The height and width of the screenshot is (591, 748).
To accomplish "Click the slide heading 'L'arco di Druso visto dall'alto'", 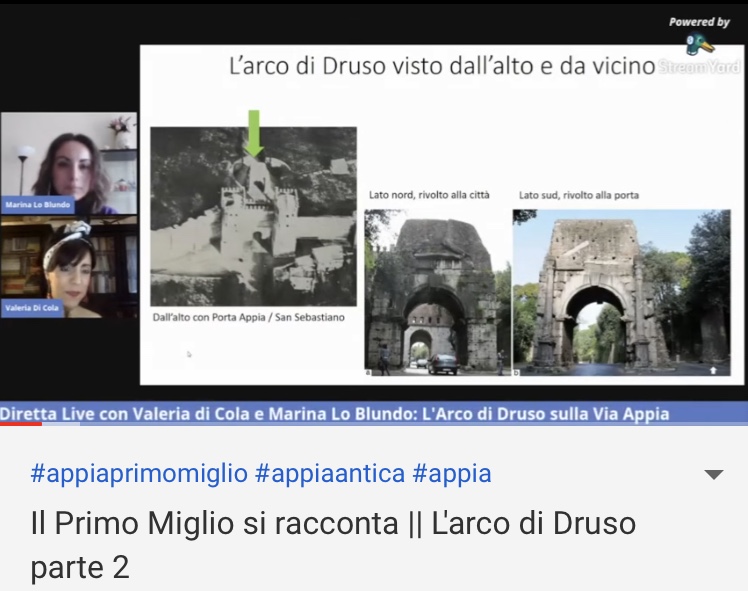I will (x=440, y=68).
